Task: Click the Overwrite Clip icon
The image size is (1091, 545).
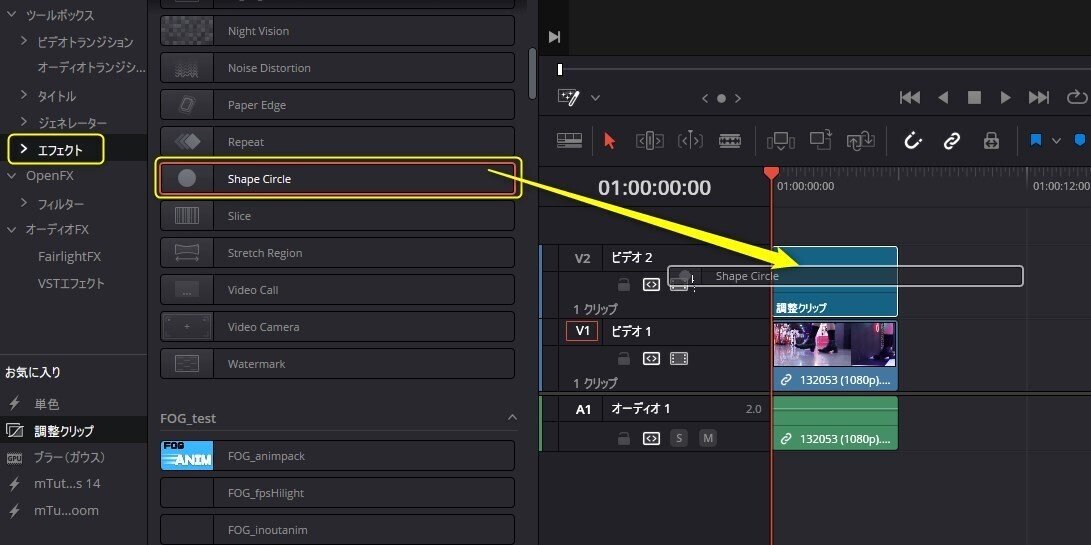Action: (x=821, y=141)
